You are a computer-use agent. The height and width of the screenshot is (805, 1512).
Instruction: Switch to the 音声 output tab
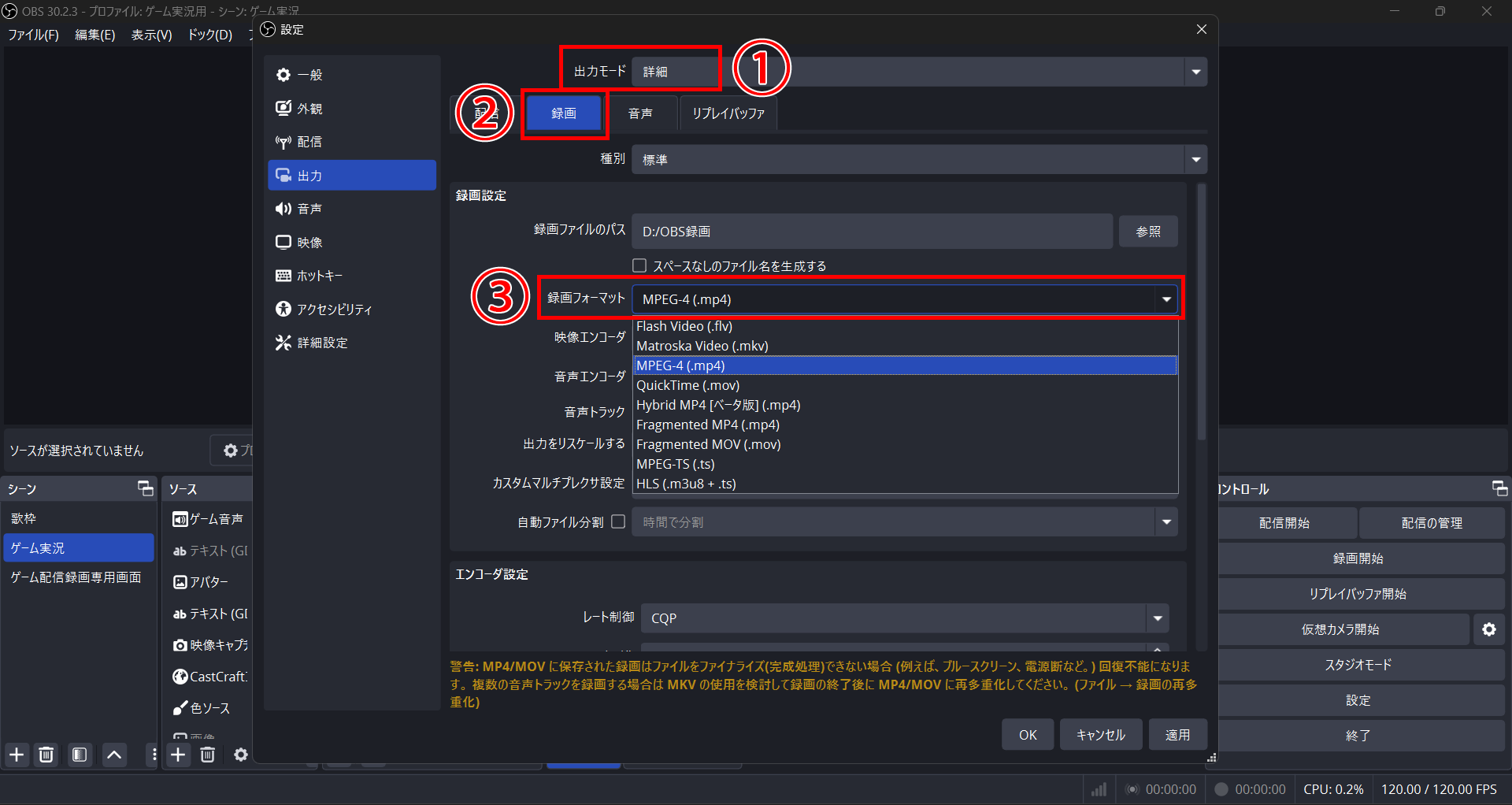641,113
